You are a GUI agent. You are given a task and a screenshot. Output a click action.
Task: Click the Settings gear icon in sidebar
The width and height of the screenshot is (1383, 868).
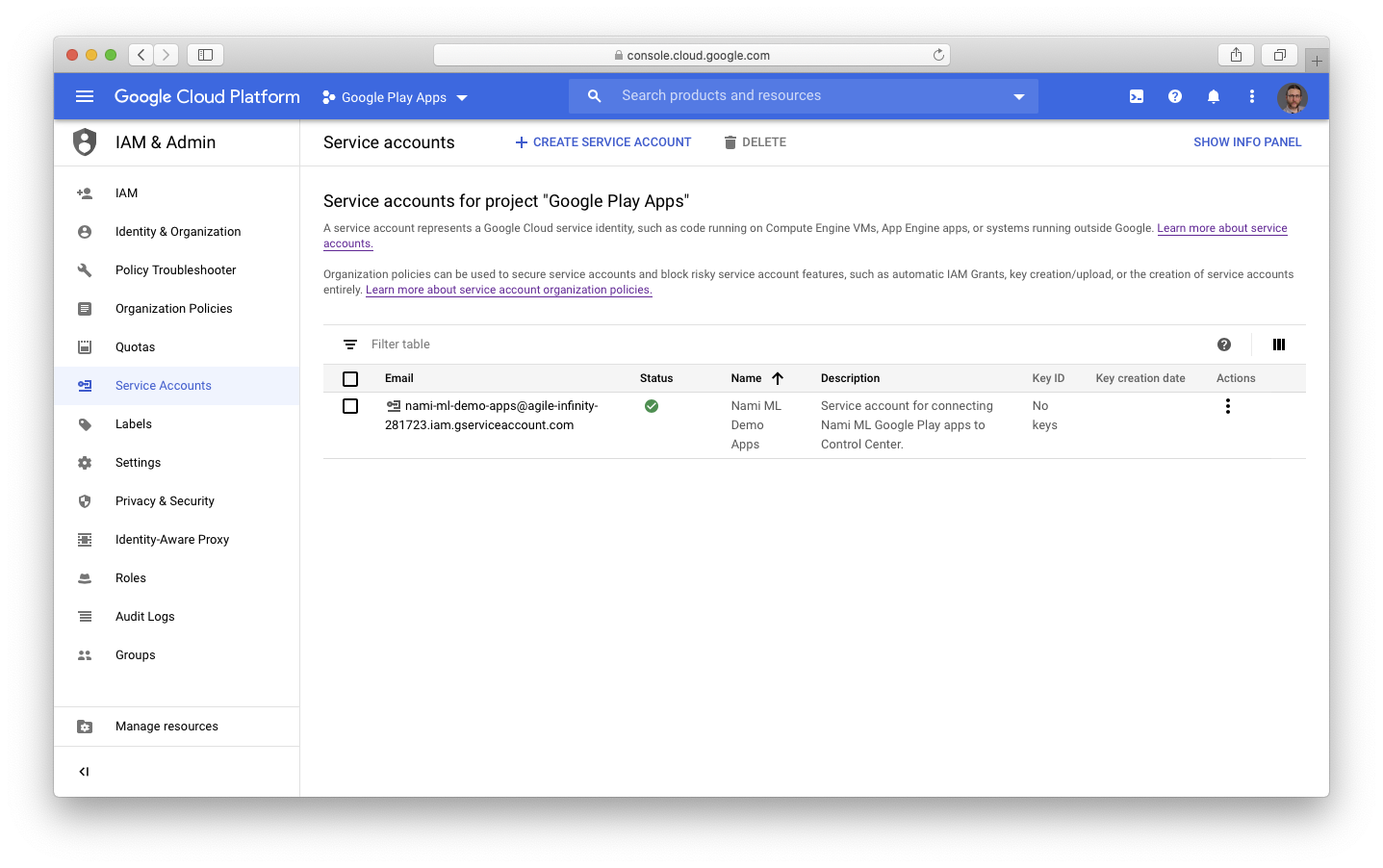tap(85, 463)
